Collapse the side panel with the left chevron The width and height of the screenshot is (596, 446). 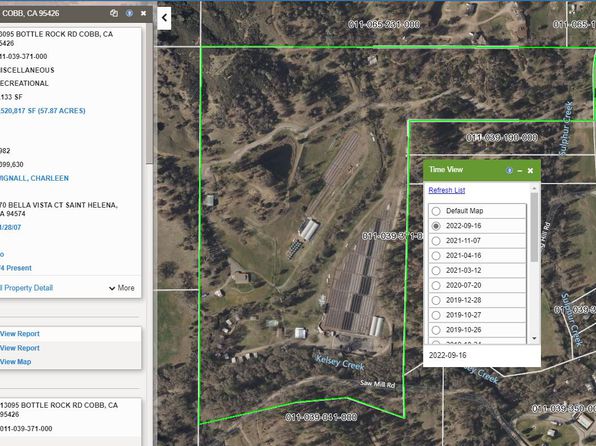tap(164, 18)
